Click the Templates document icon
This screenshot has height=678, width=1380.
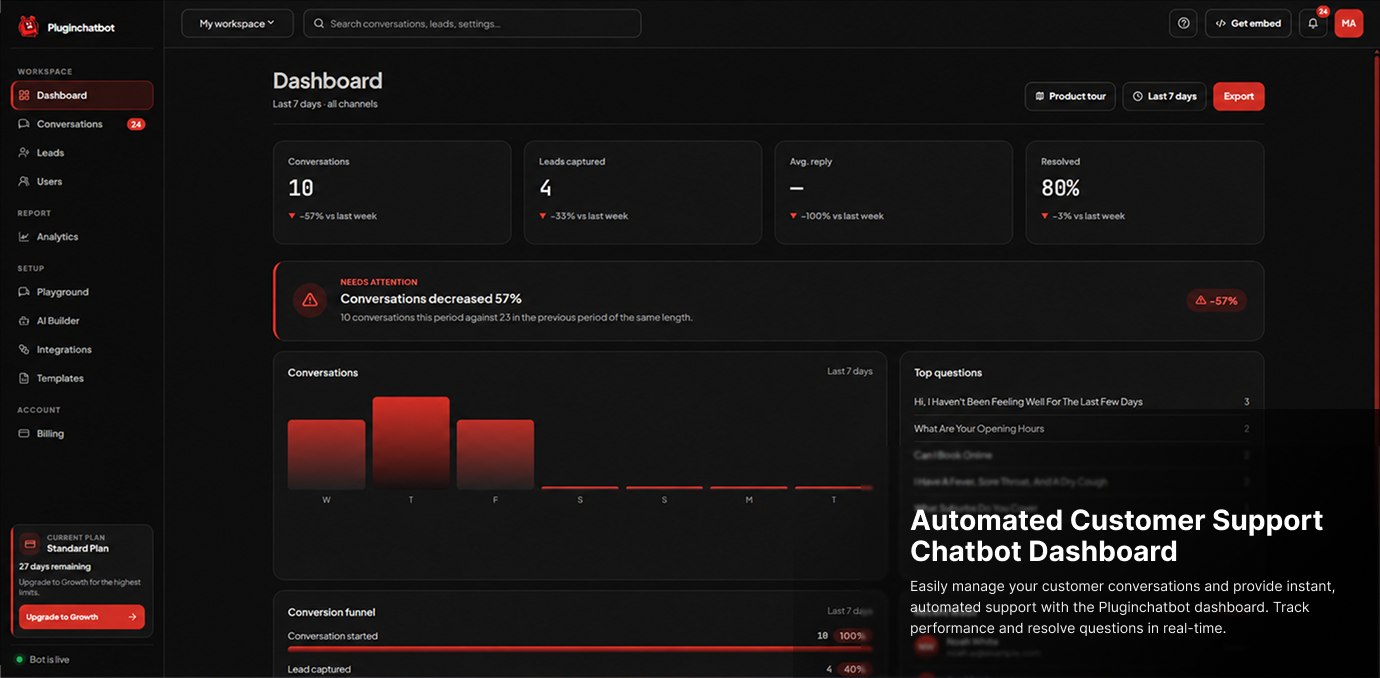click(x=24, y=378)
